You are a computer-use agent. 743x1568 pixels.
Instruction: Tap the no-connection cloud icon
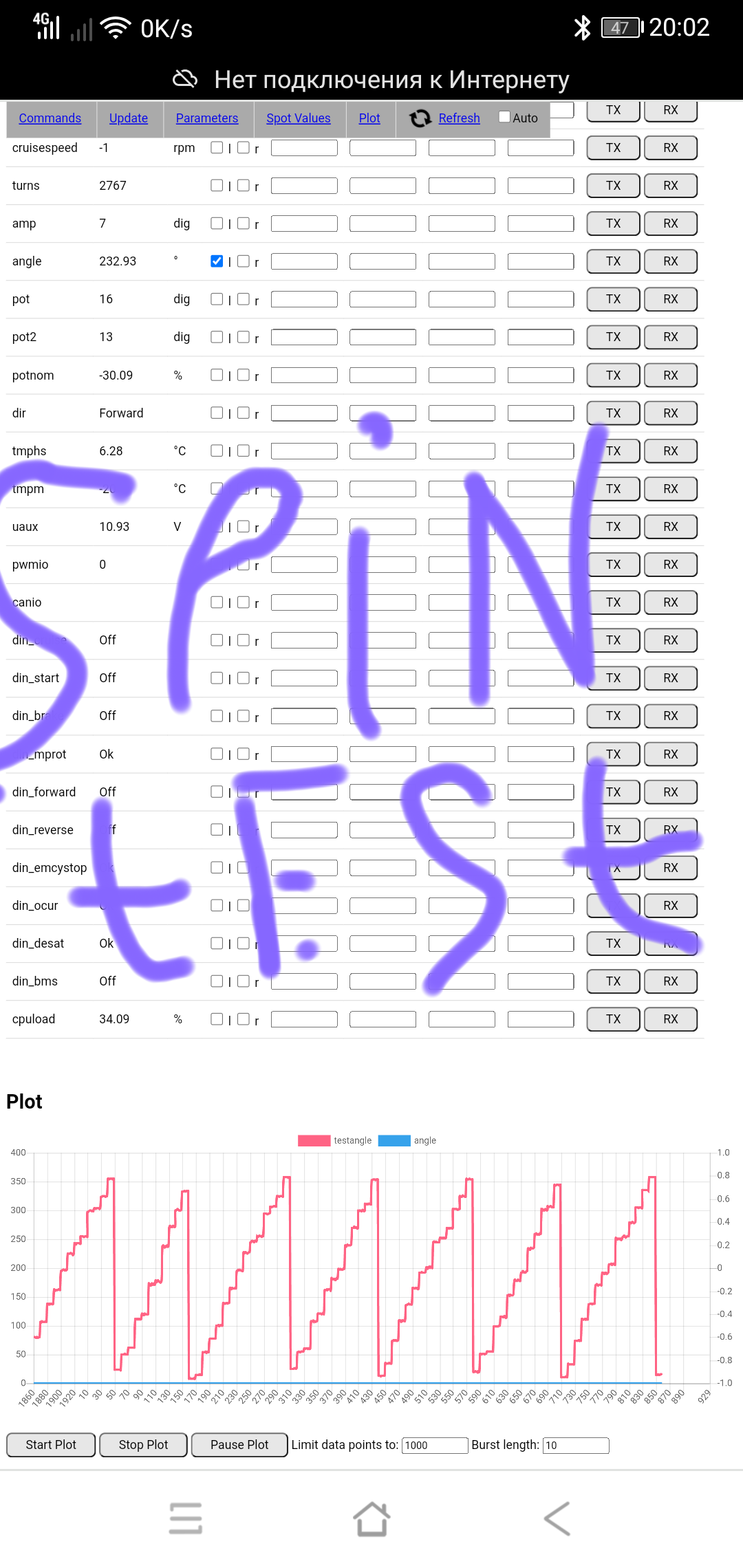[185, 80]
